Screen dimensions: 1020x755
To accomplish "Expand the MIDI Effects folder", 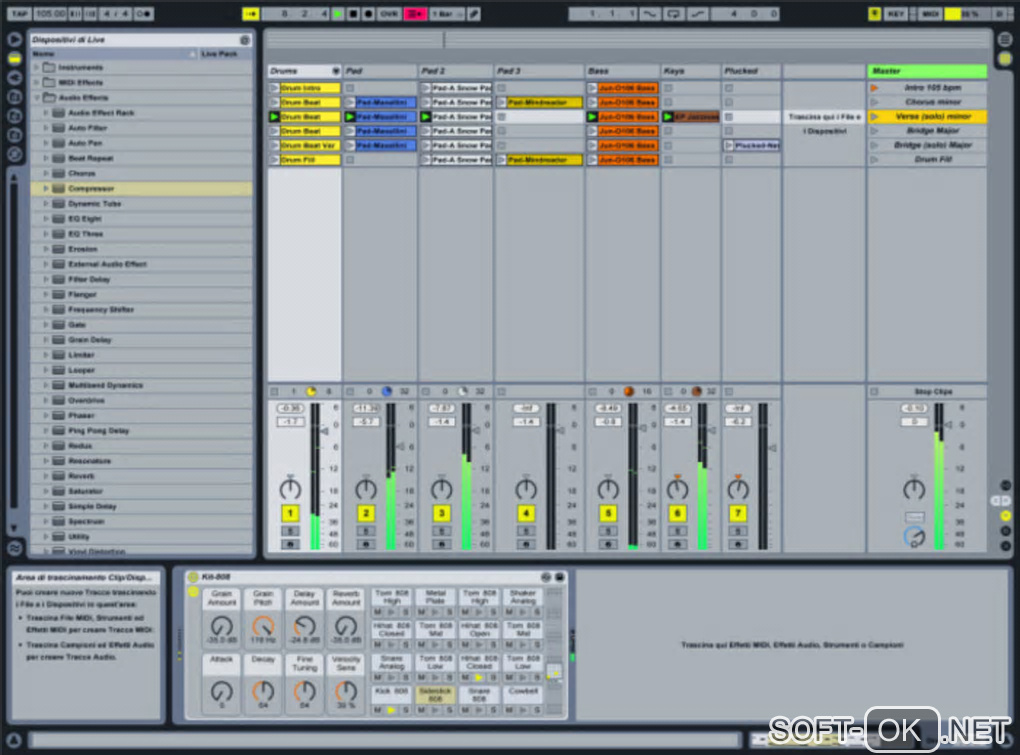I will (36, 83).
